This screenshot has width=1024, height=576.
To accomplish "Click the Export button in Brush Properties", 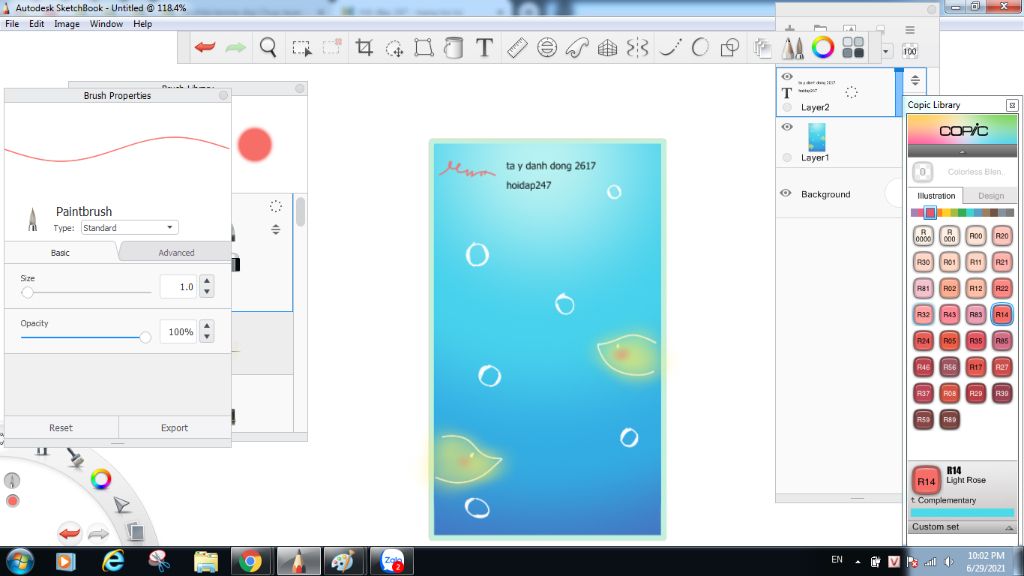I will click(x=174, y=428).
